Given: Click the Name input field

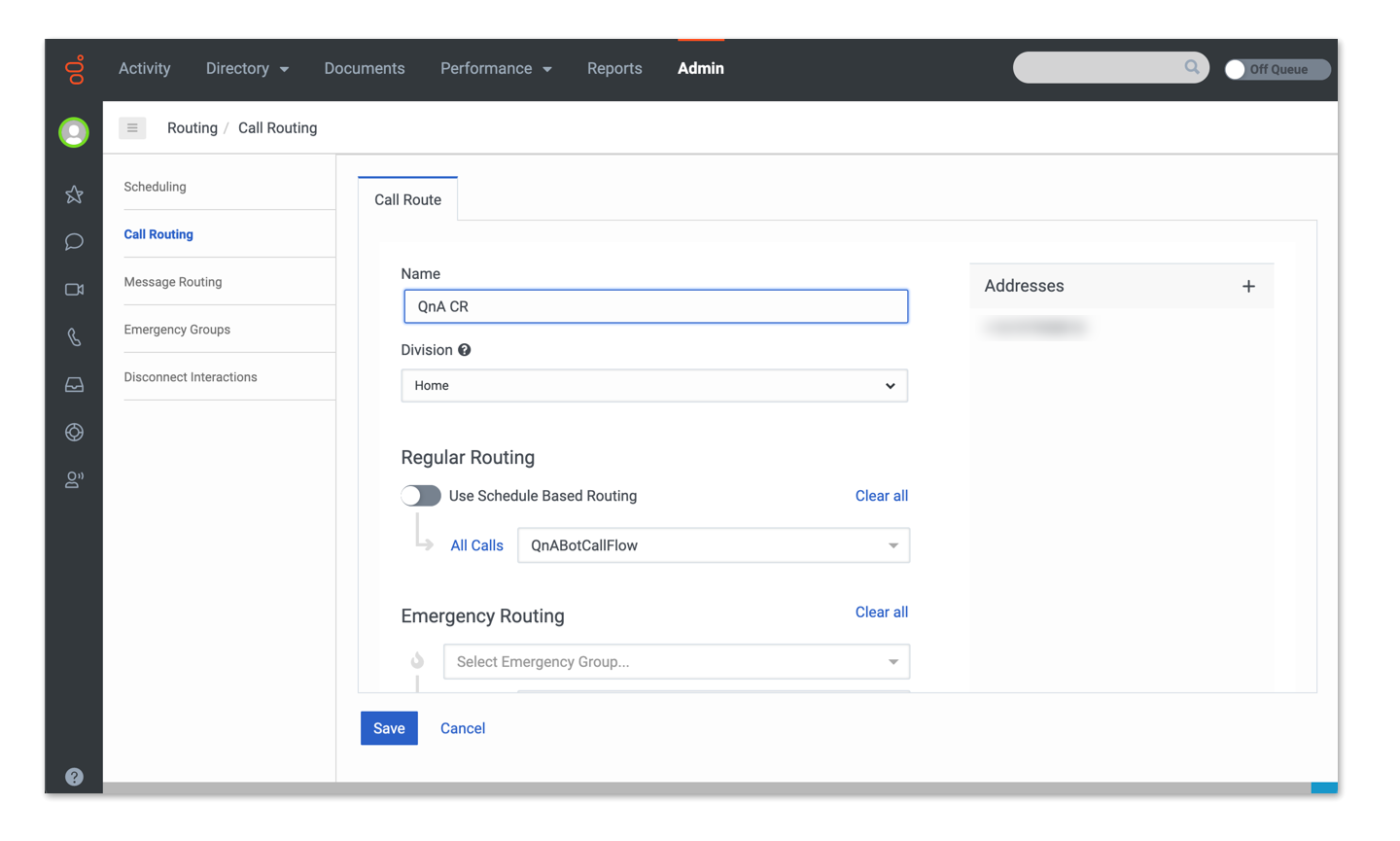Looking at the screenshot, I should 655,306.
